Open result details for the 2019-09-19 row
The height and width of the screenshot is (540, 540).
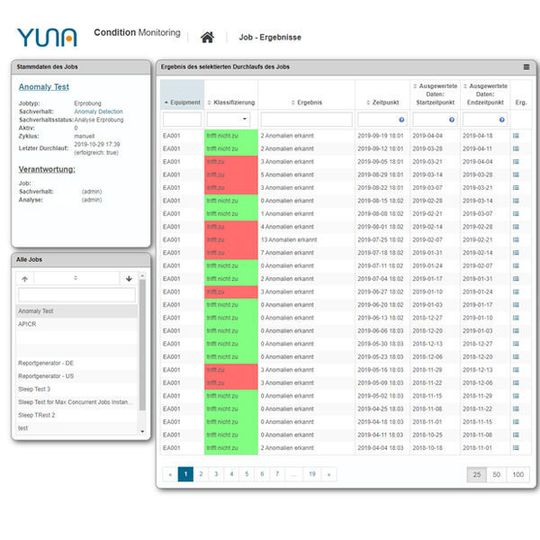[516, 136]
